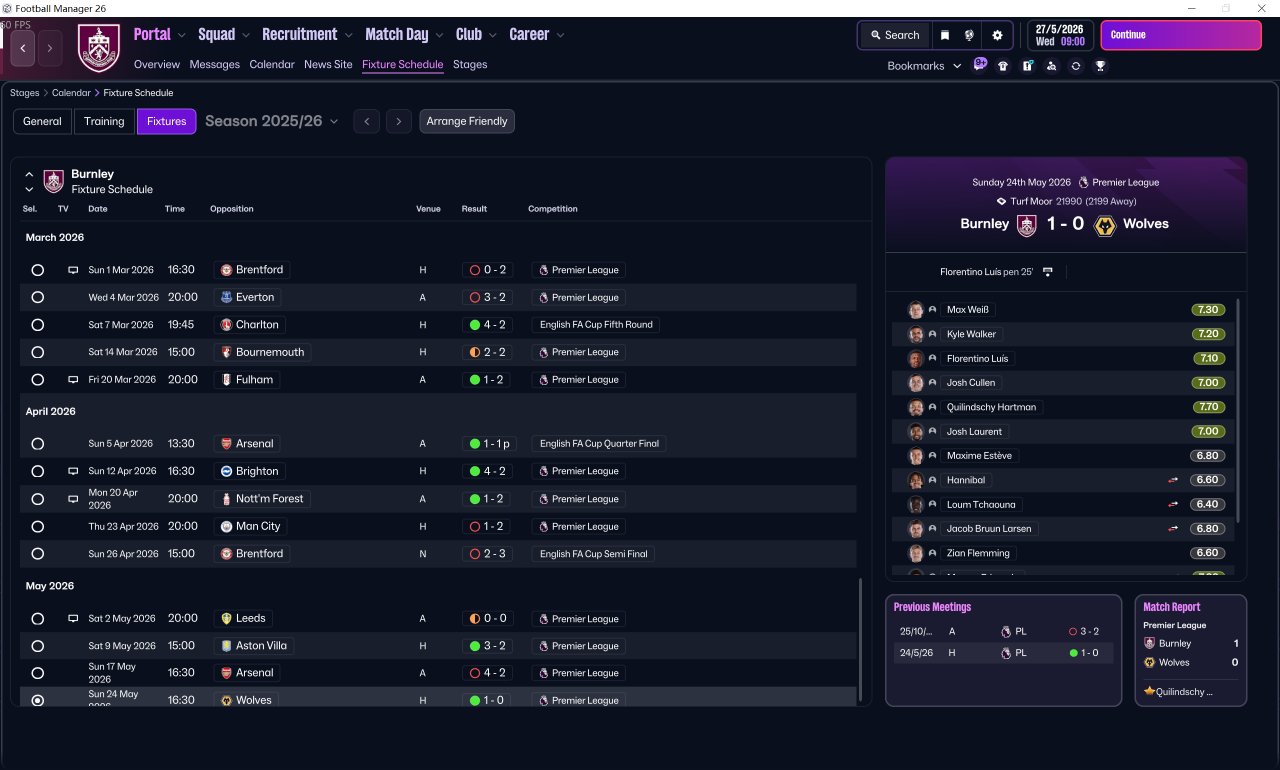Click the TV icon next to Florentino Luís pen 25'
This screenshot has height=770, width=1280.
point(1048,272)
